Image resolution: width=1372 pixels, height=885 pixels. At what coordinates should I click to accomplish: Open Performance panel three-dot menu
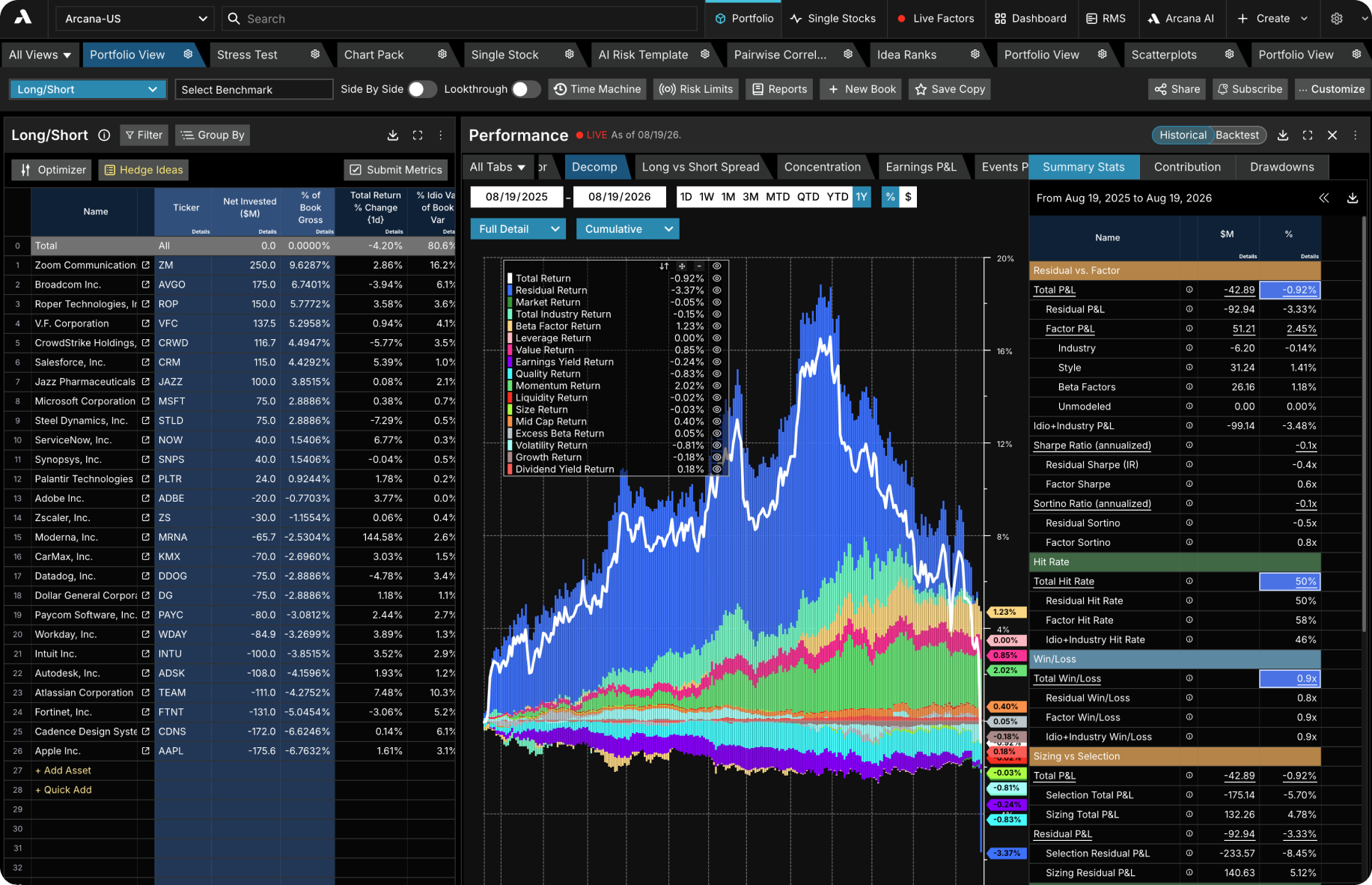tap(1356, 136)
